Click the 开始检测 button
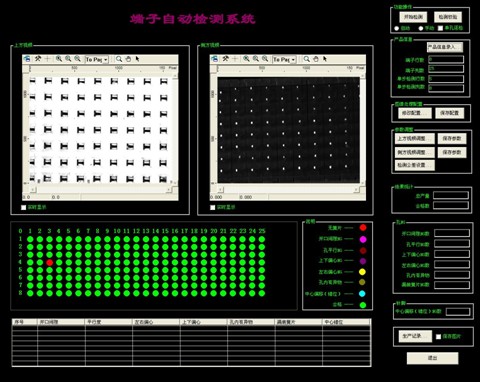Viewport: 480px width, 382px height. [x=413, y=17]
